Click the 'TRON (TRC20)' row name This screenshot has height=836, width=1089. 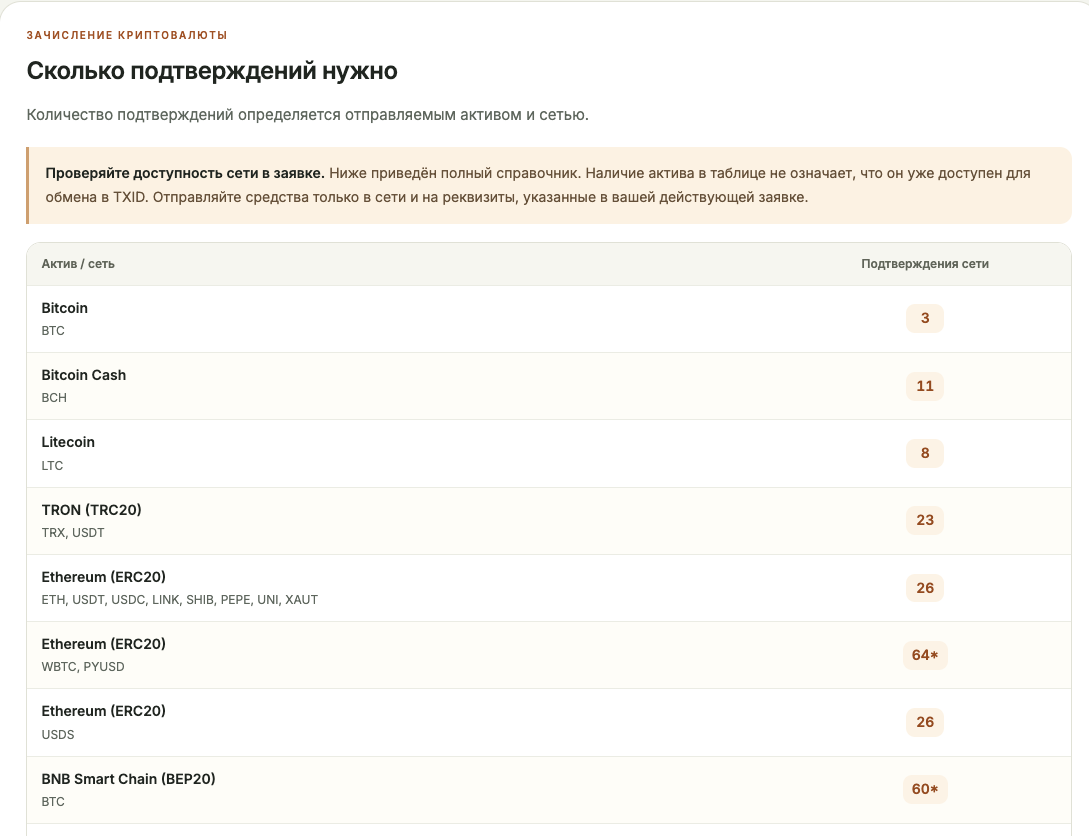(92, 510)
